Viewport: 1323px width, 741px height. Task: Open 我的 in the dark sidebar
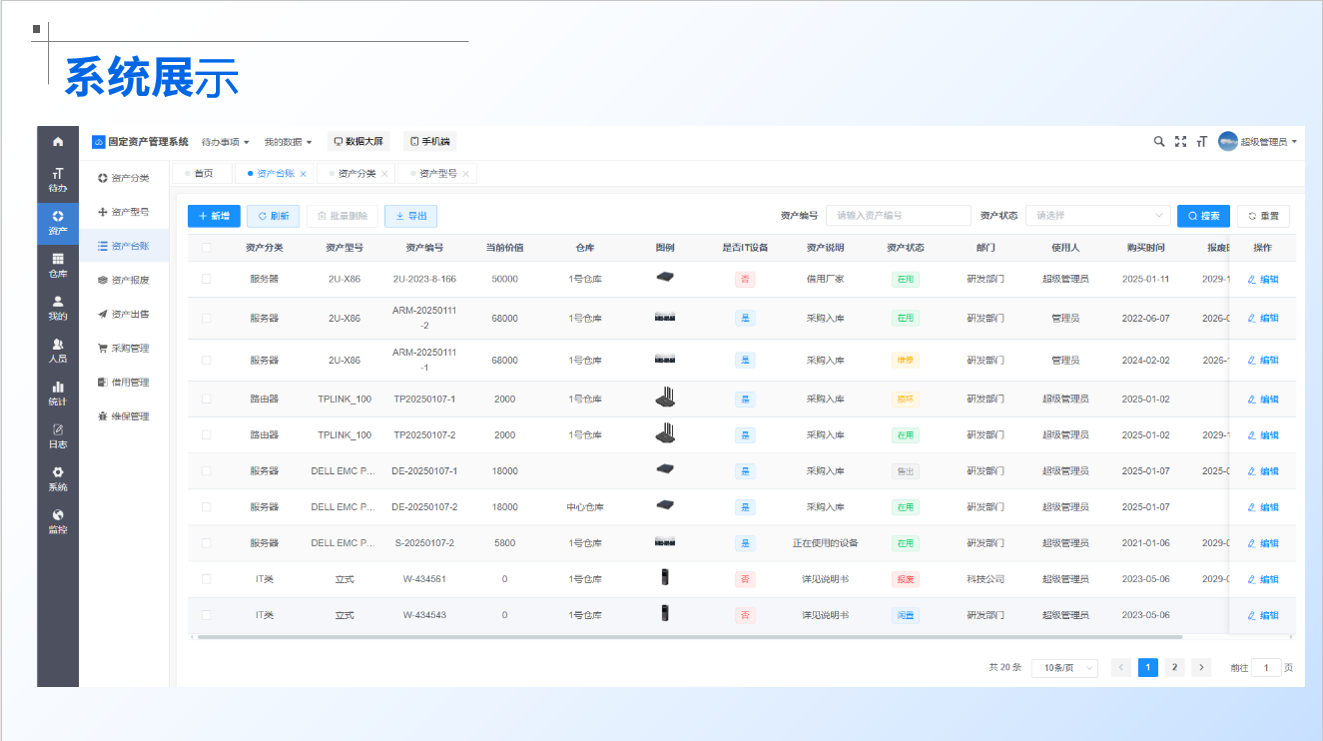tap(58, 308)
